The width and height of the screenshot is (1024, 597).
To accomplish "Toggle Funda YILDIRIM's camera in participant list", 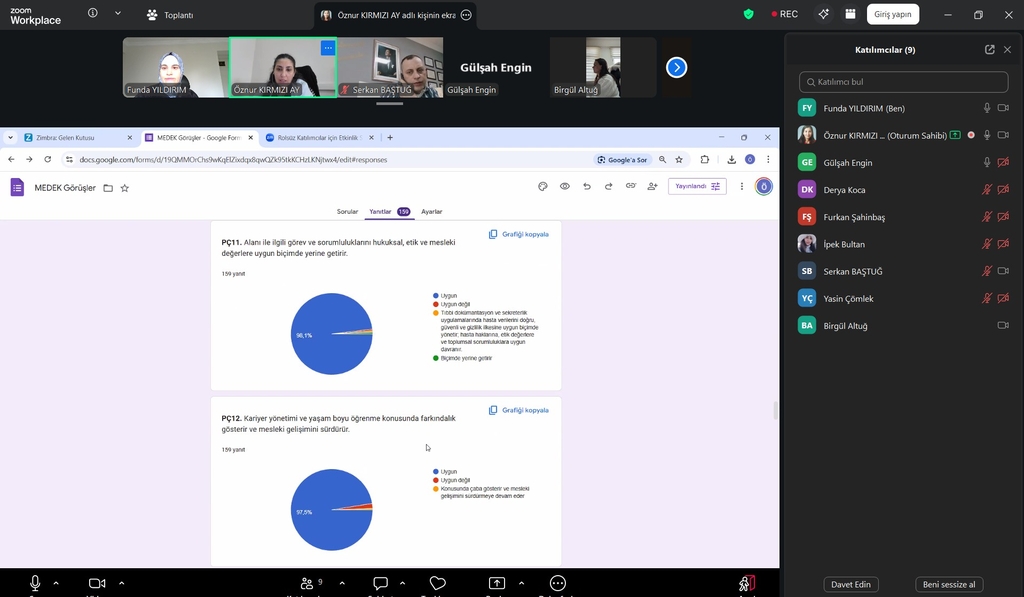I will click(x=1003, y=108).
